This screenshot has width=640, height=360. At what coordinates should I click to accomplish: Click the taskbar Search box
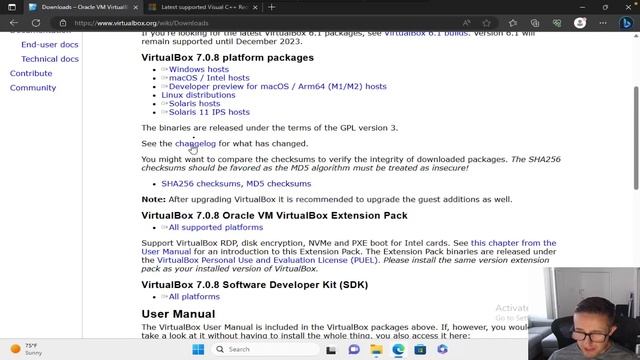[266, 349]
